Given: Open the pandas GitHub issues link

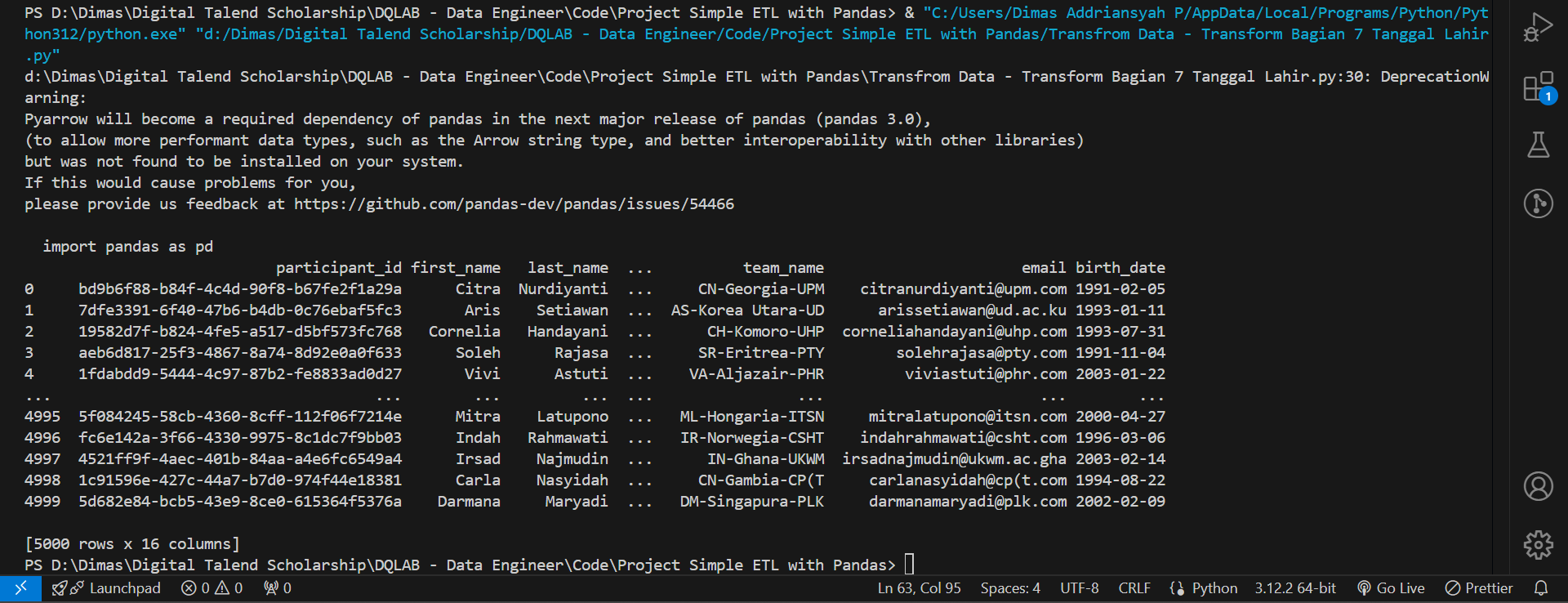Looking at the screenshot, I should (514, 204).
